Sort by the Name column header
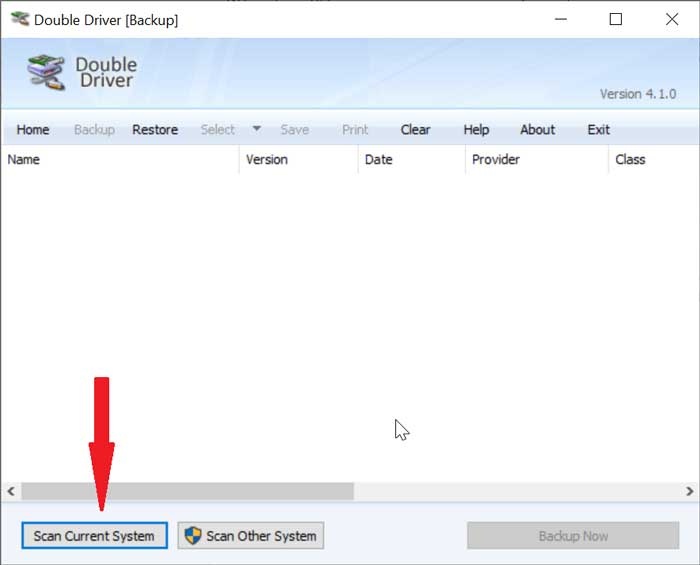This screenshot has width=700, height=565. pyautogui.click(x=120, y=159)
